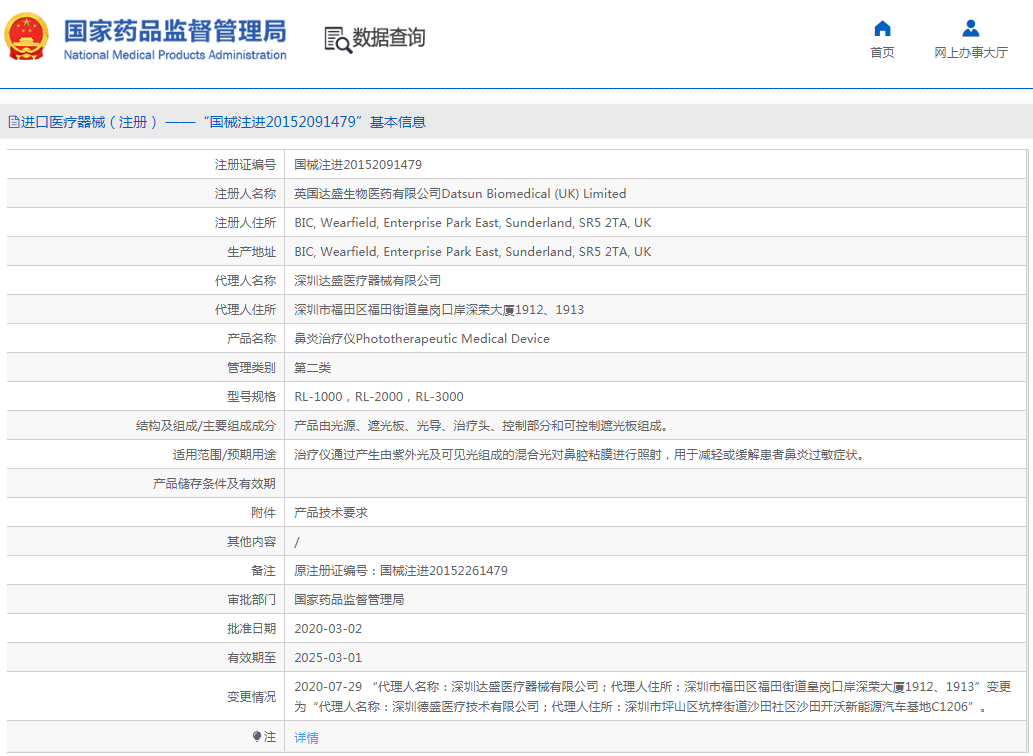The image size is (1033, 756).
Task: Click model specs RL-1000, RL-2000, RL-3000
Action: point(379,397)
